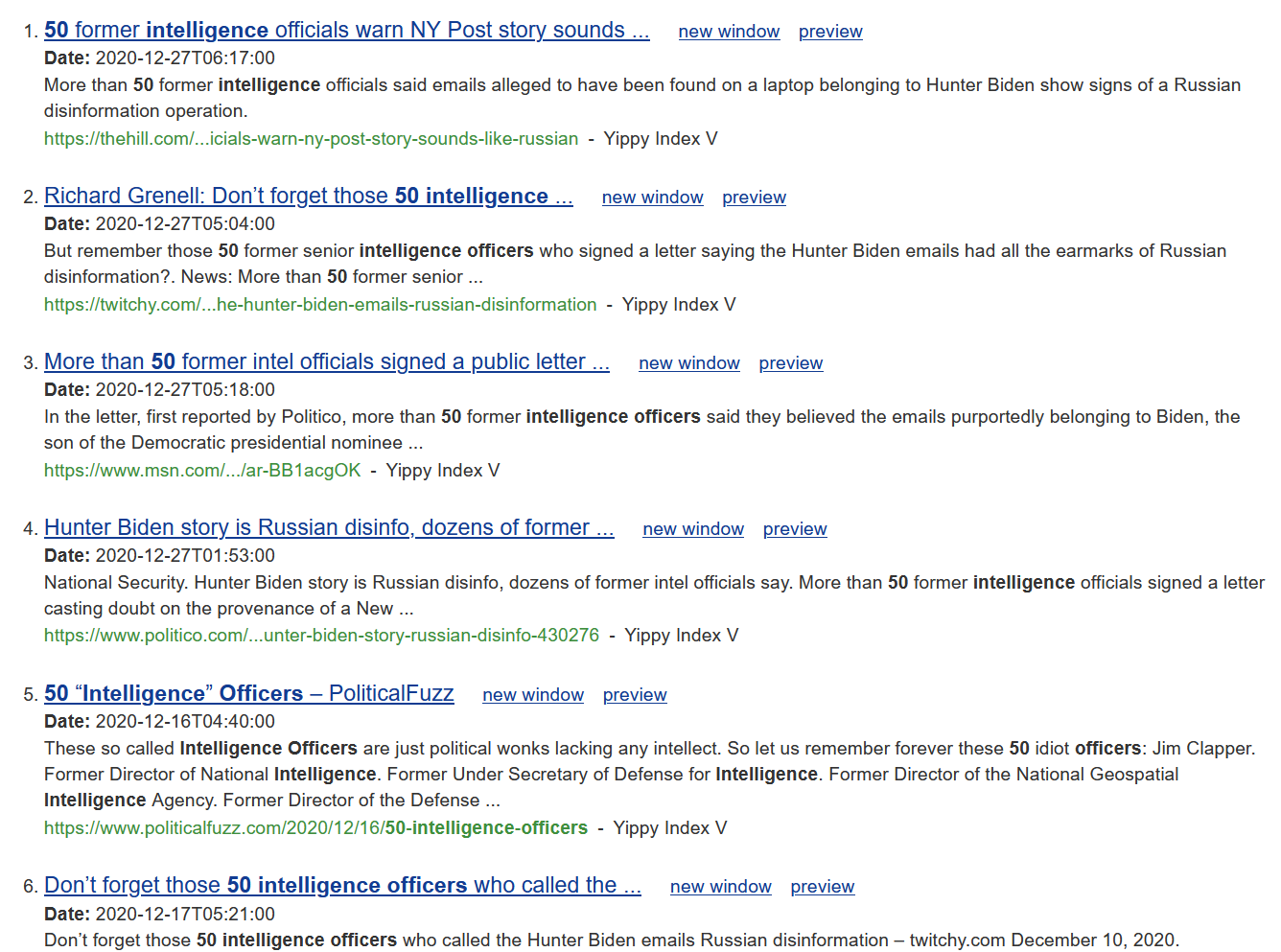Click snippet starting 'These so called Intelligence Officers'
This screenshot has width=1281, height=952.
click(649, 775)
